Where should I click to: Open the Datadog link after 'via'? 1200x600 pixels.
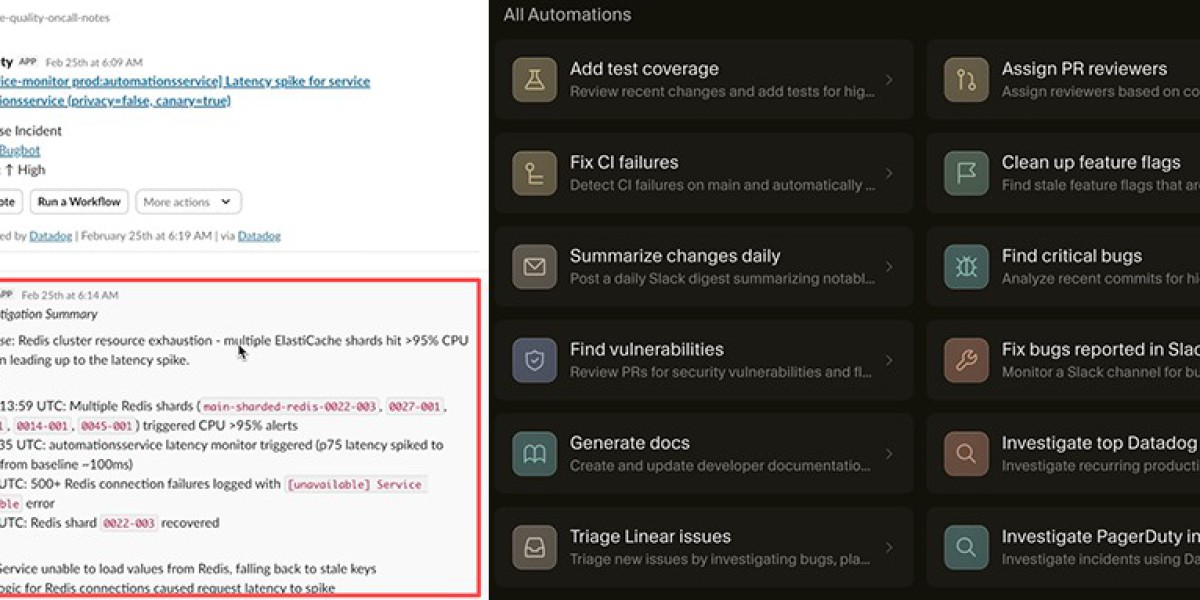click(258, 236)
